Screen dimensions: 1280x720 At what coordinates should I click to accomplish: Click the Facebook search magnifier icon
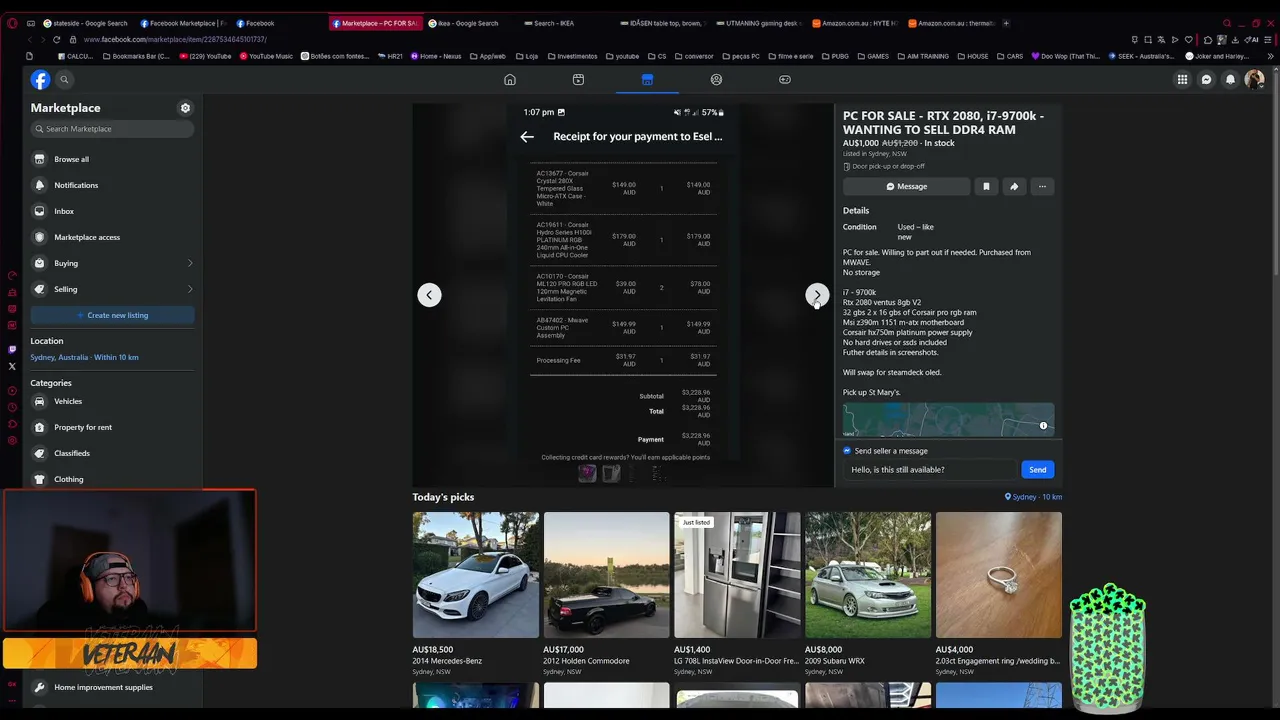[x=64, y=80]
